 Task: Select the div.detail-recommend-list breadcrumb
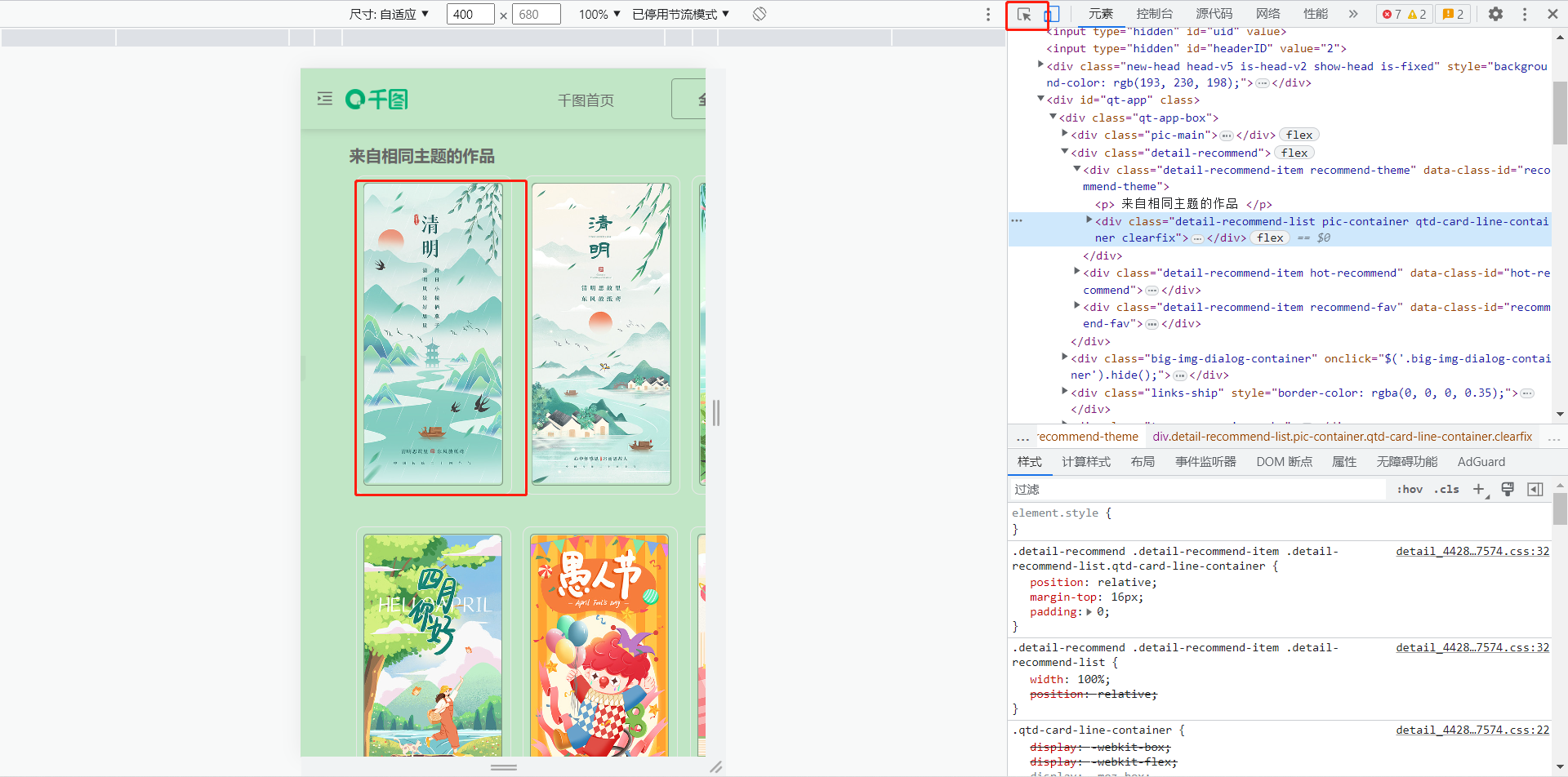(1342, 437)
